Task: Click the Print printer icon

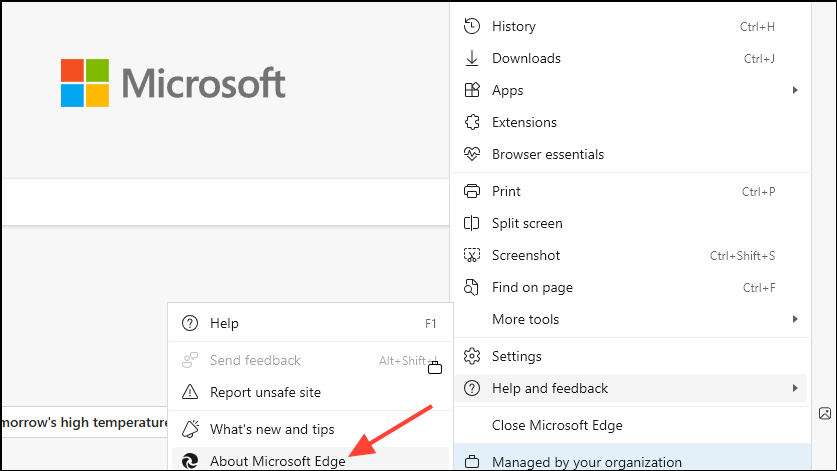Action: coord(473,191)
